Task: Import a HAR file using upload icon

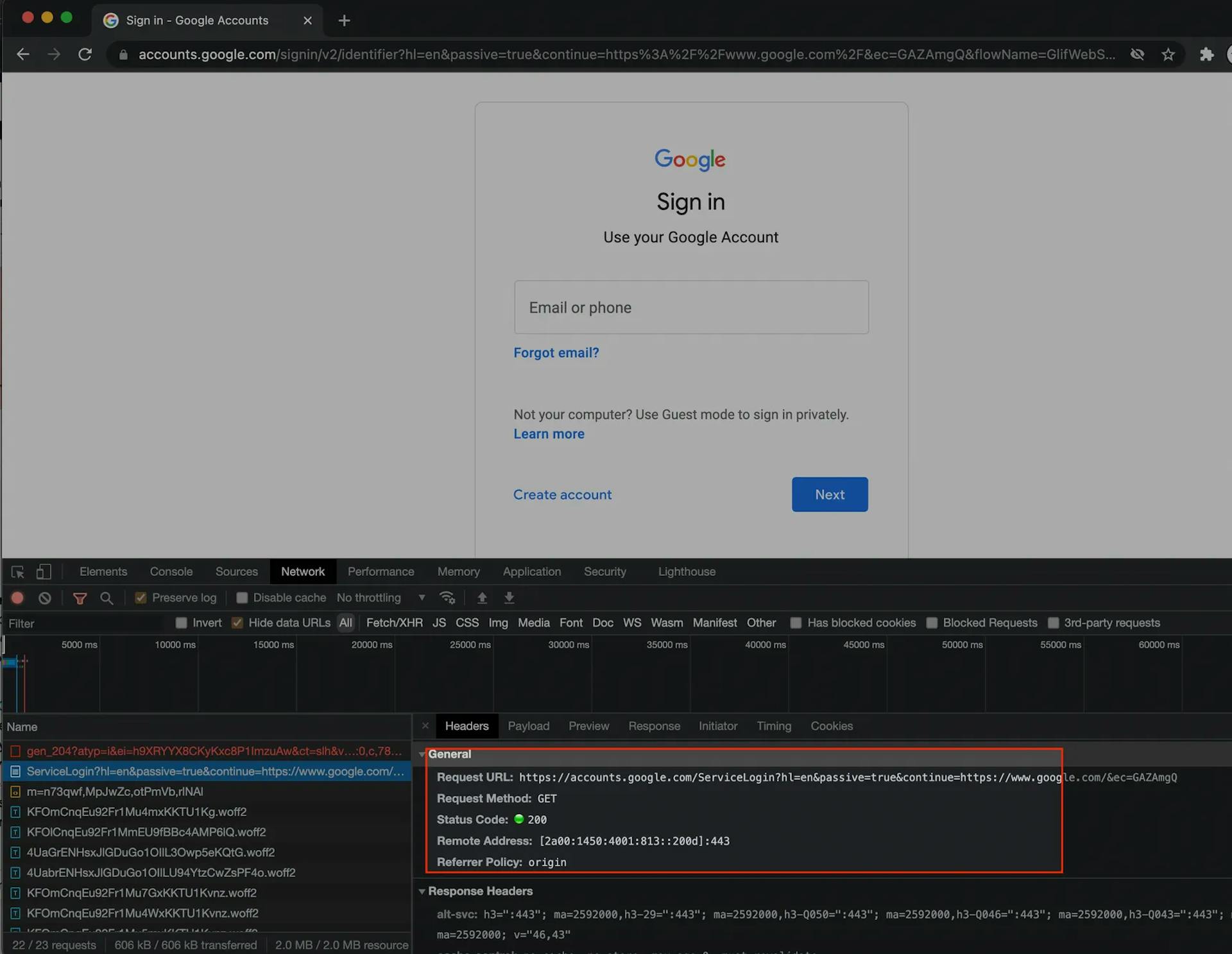Action: (482, 598)
